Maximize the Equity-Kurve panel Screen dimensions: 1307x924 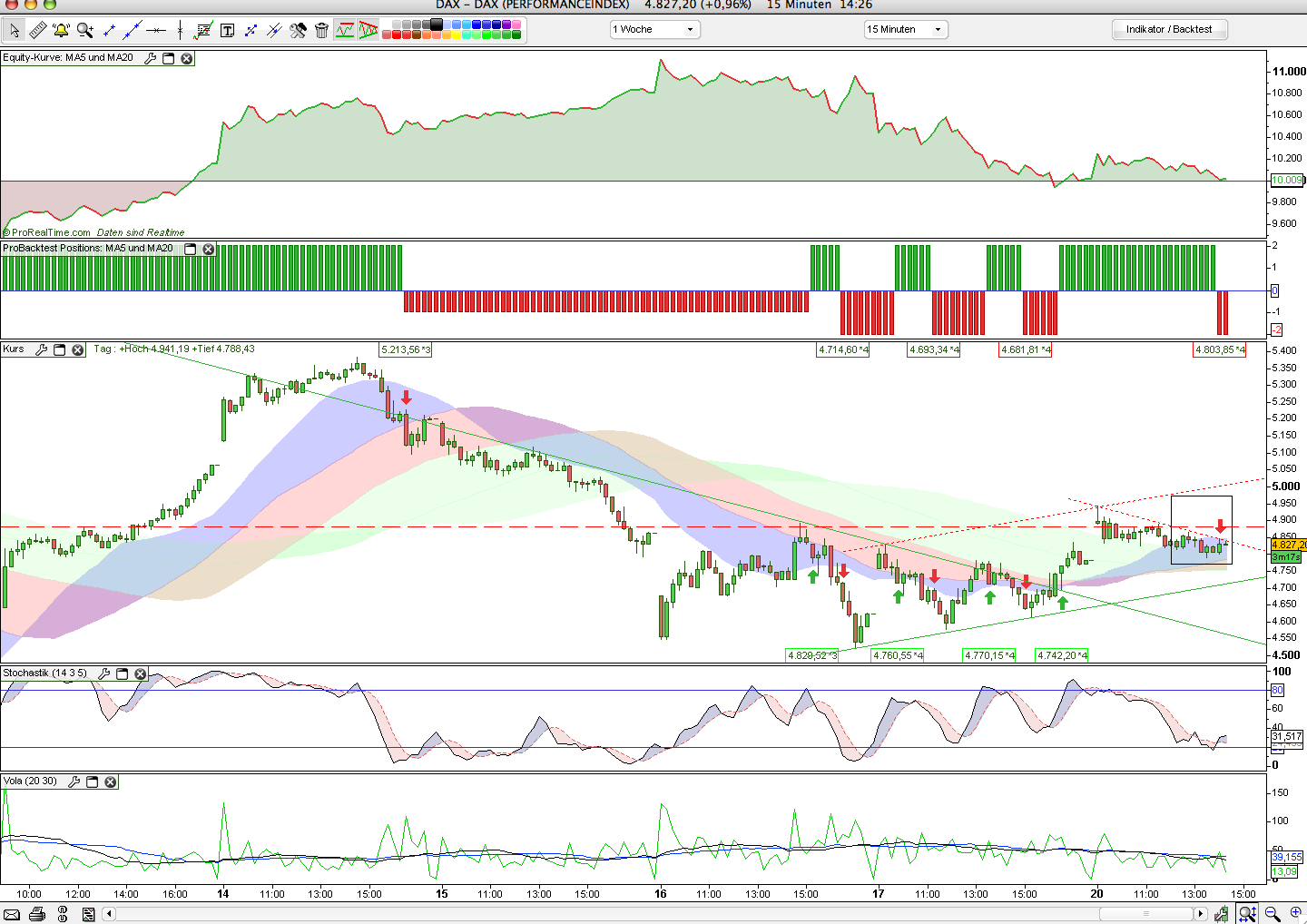(169, 58)
